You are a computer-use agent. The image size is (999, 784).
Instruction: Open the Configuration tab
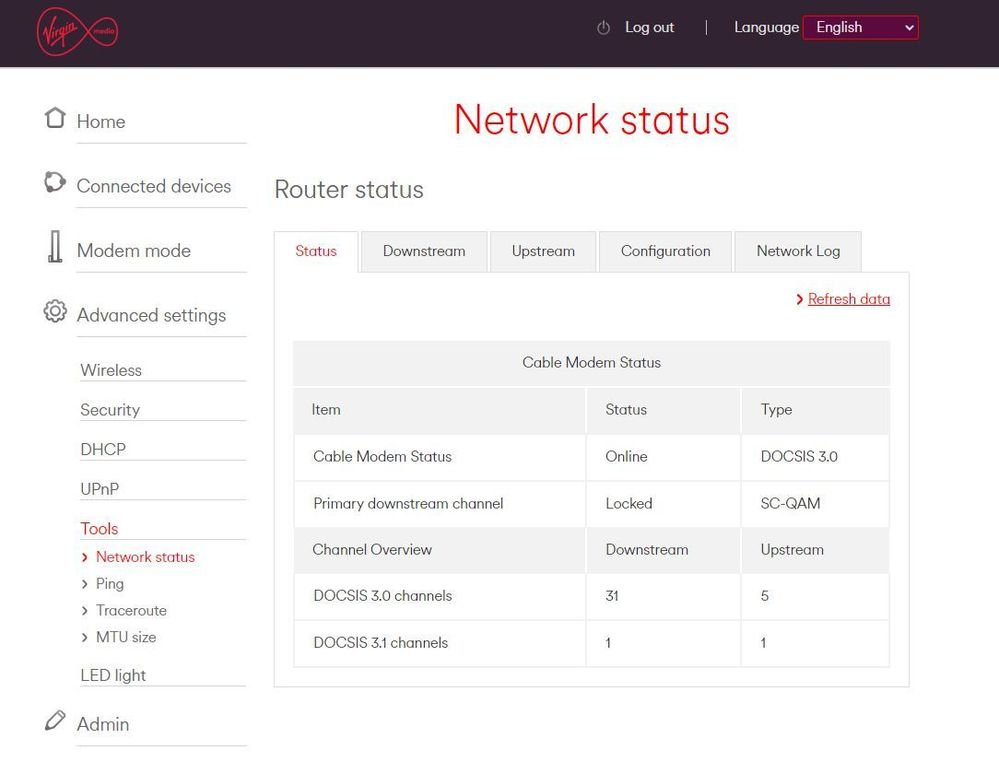[x=665, y=251]
